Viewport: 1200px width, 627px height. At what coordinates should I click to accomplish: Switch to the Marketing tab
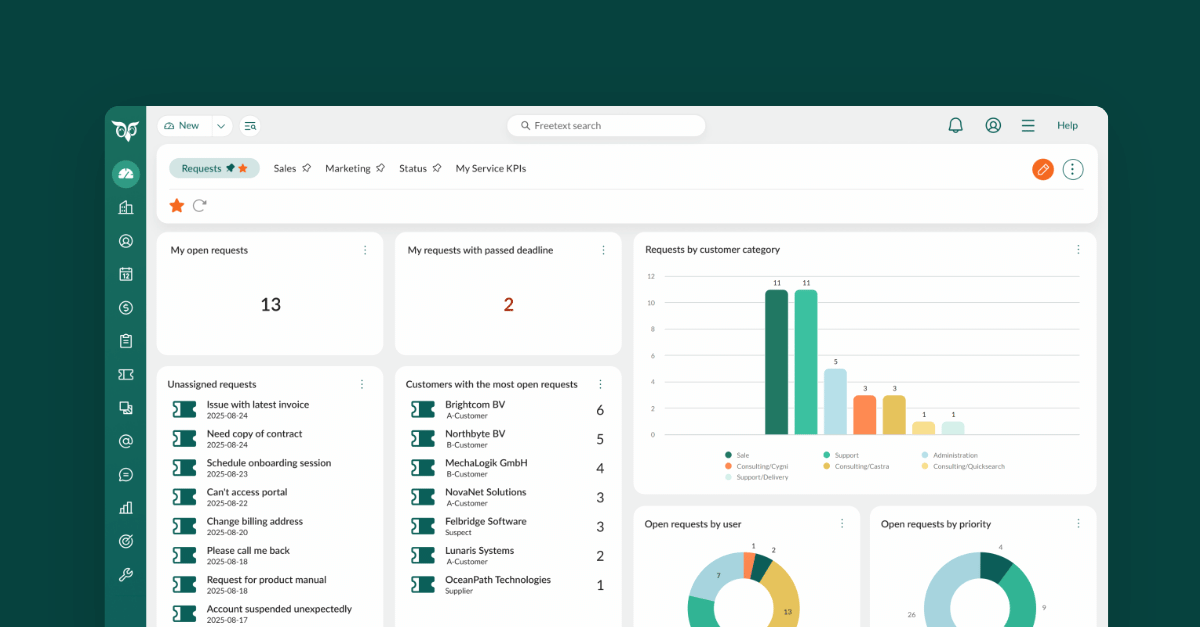[x=348, y=168]
